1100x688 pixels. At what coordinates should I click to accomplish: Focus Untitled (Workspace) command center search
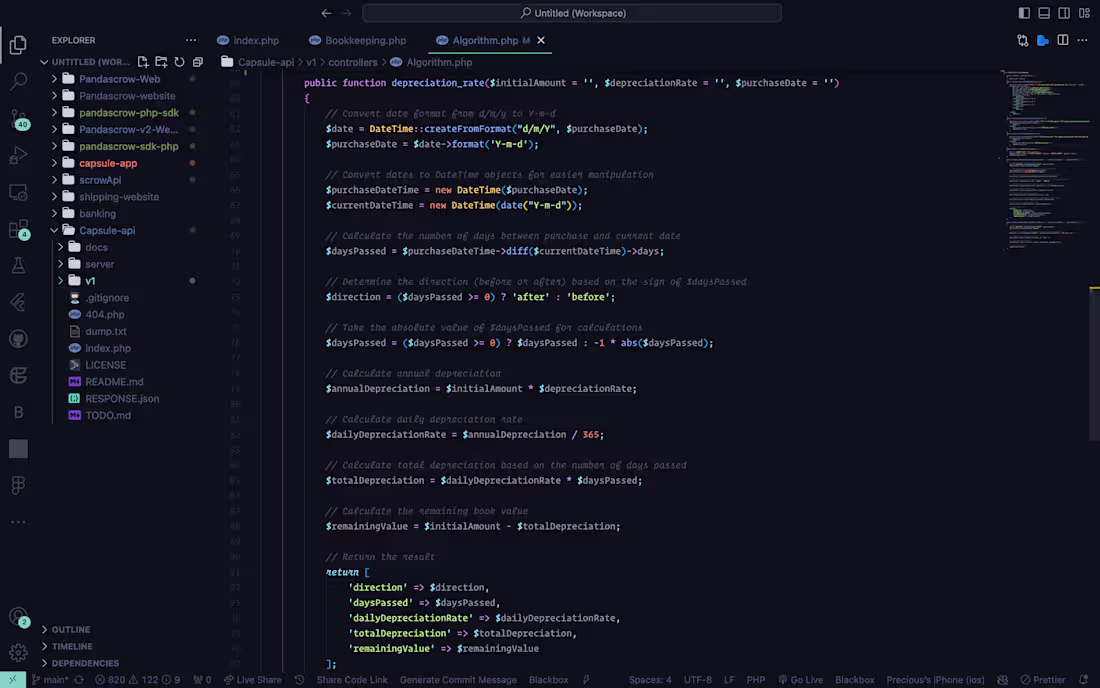pos(572,13)
